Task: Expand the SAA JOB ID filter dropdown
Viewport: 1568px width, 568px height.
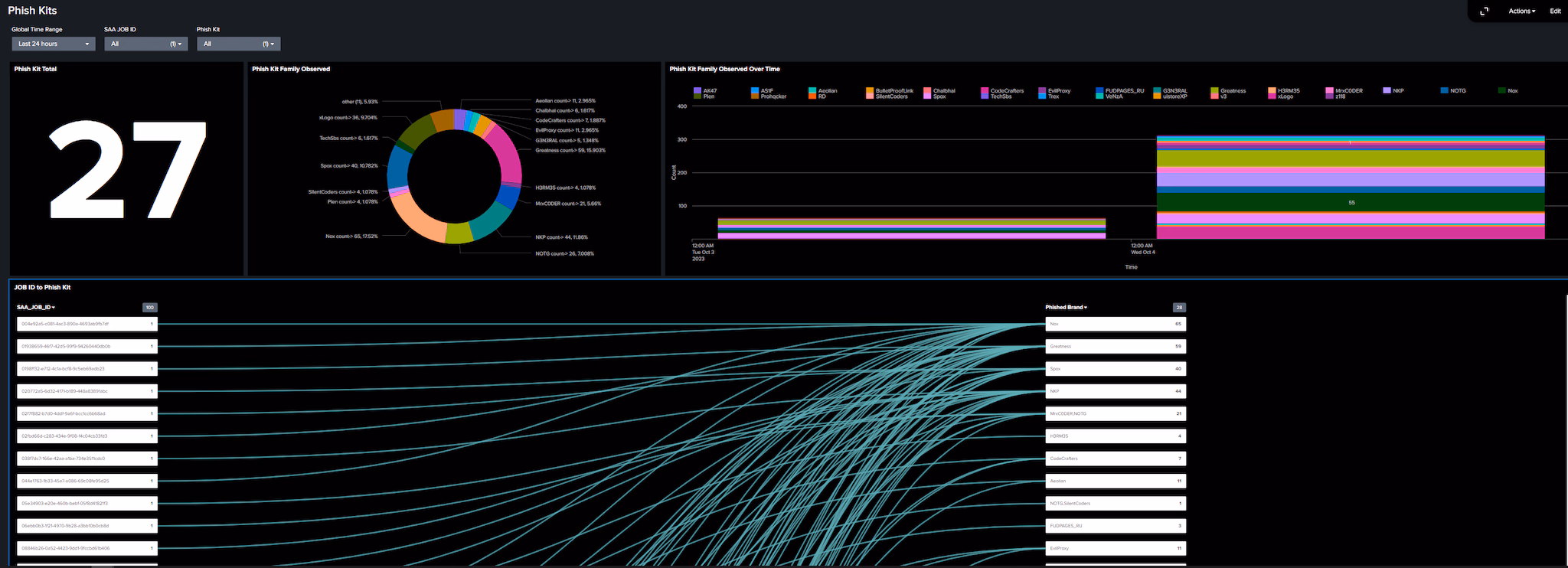Action: (x=146, y=44)
